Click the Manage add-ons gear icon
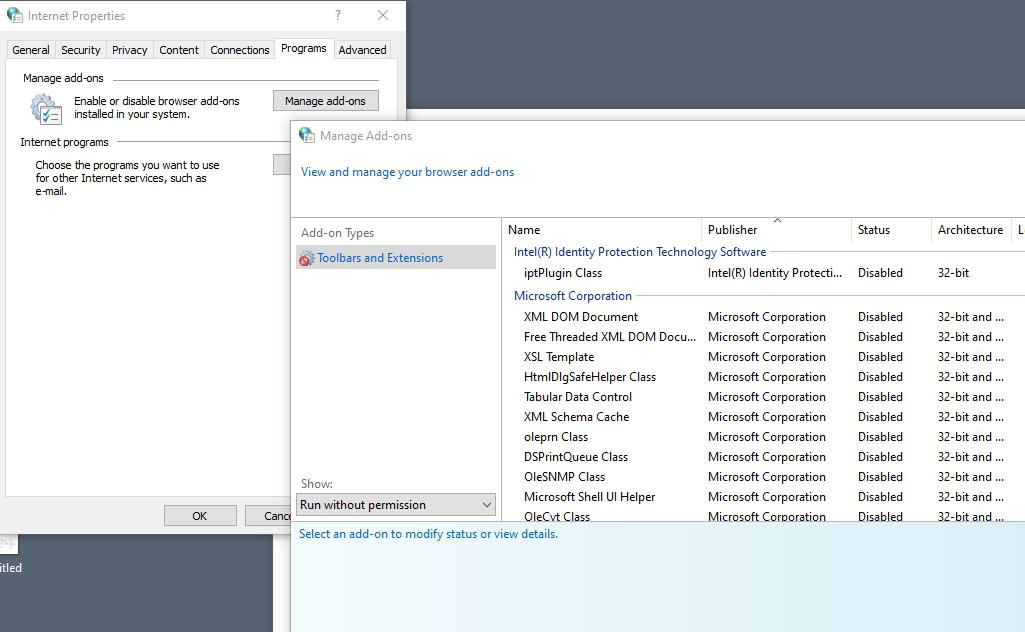Viewport: 1025px width, 632px height. point(46,108)
